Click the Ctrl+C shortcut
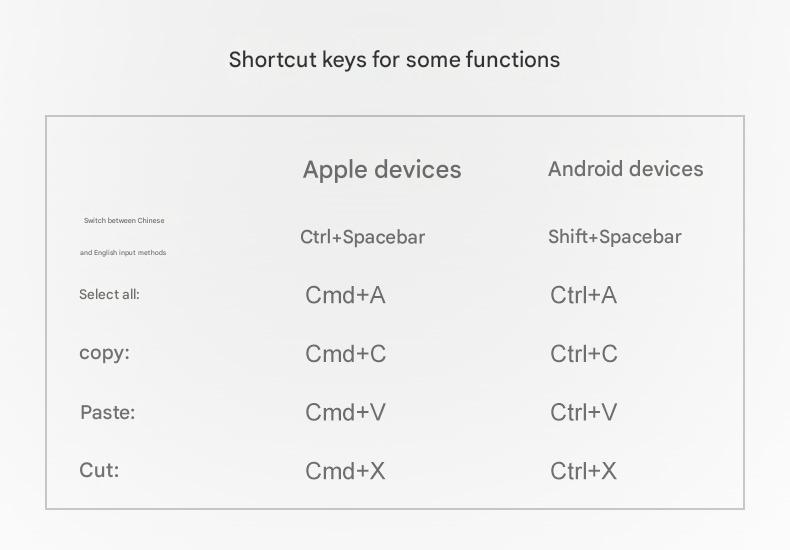Image resolution: width=790 pixels, height=550 pixels. (x=584, y=354)
